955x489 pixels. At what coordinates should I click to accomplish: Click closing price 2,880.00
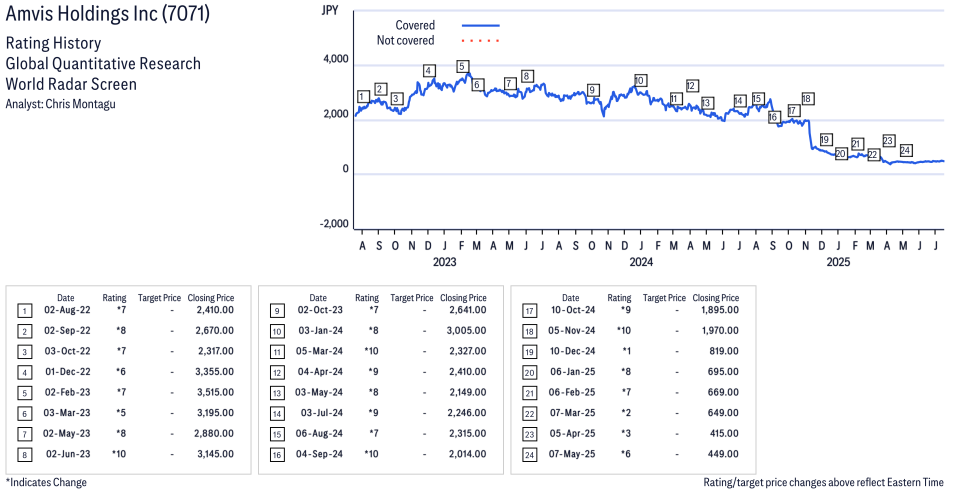(x=215, y=434)
